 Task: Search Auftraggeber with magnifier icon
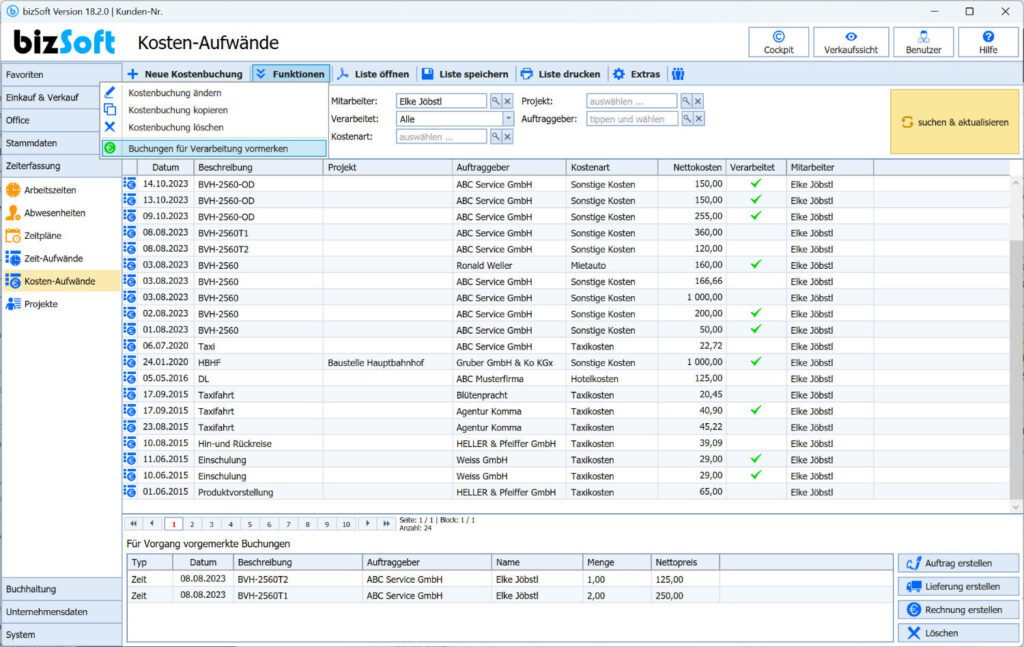point(687,119)
